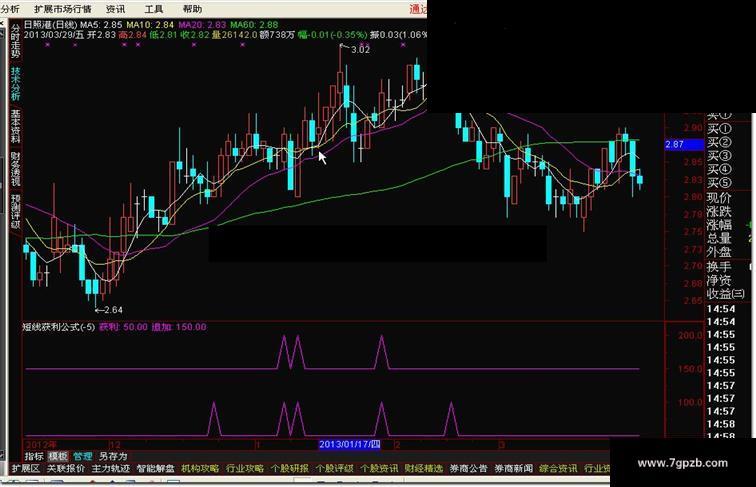Click the 100.0 indicator axis label
The image size is (756, 487).
[690, 402]
